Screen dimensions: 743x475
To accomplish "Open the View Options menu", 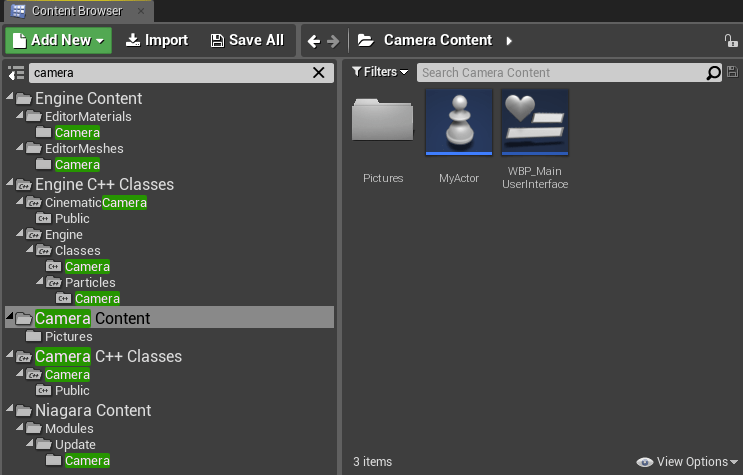I will [x=687, y=462].
